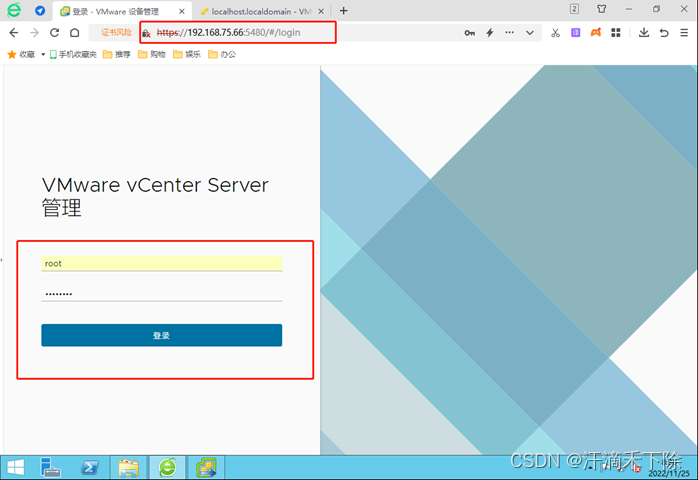Click the password input field

click(x=162, y=293)
